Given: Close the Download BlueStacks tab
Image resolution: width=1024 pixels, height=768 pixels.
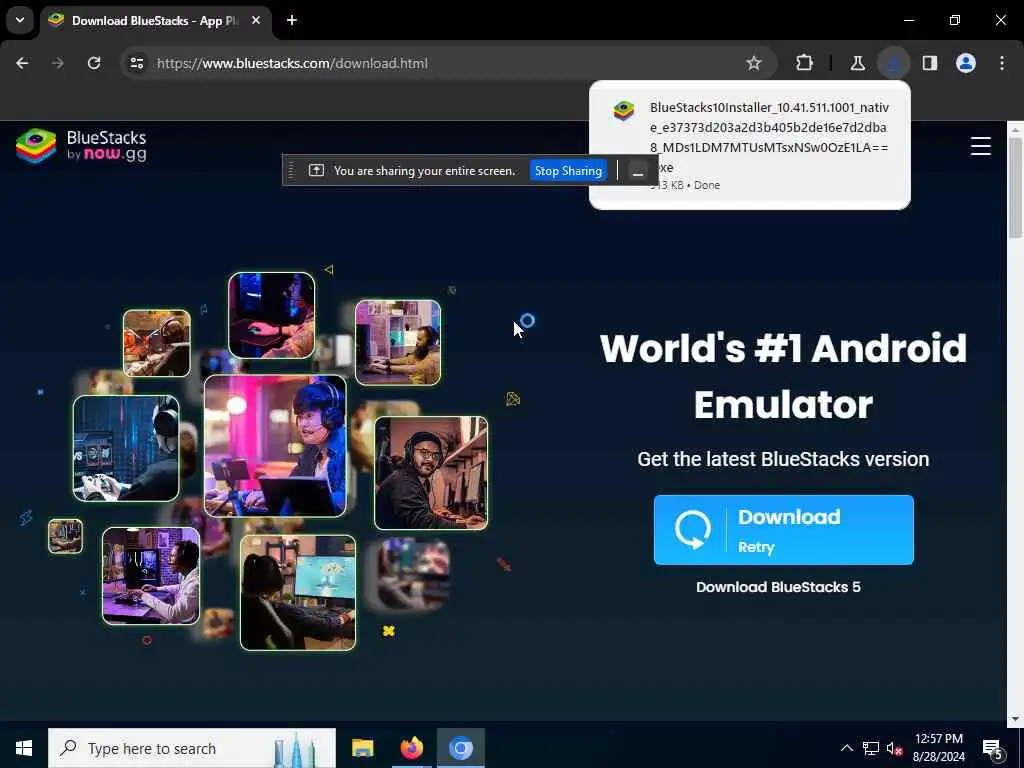Looking at the screenshot, I should 256,21.
